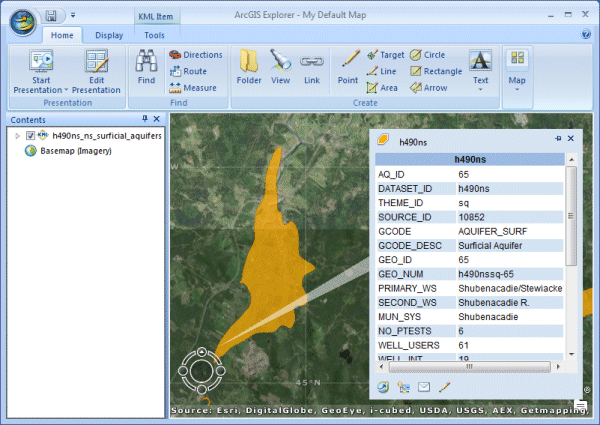Select the Circle drawing tool
Image resolution: width=600 pixels, height=425 pixels.
click(x=427, y=55)
